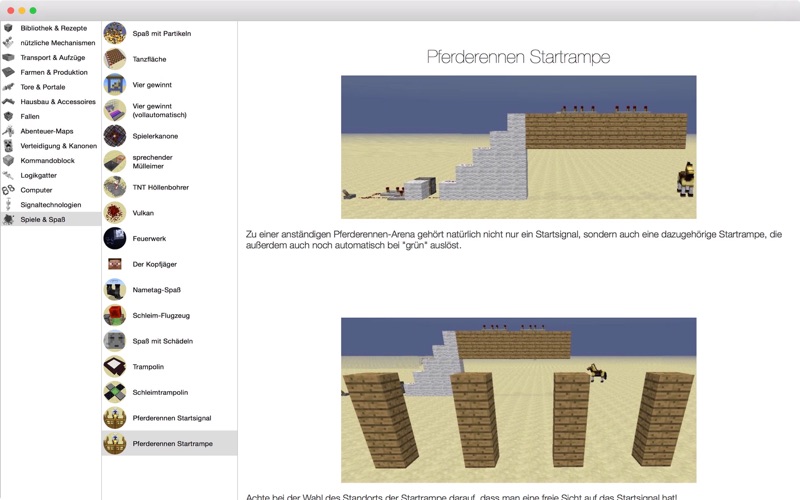Open the Feuerwerk entry
The height and width of the screenshot is (500, 800).
[x=169, y=238]
